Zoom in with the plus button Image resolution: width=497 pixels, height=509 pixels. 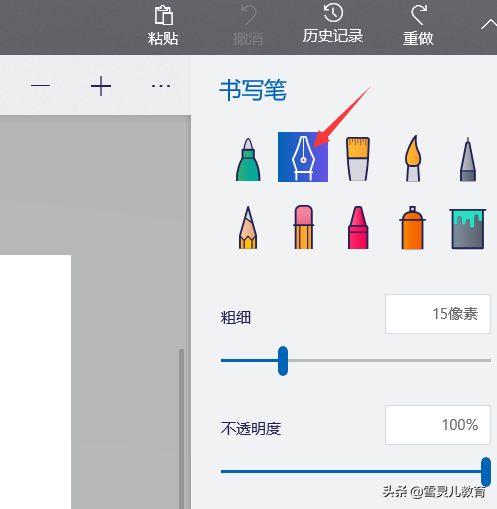[x=101, y=86]
